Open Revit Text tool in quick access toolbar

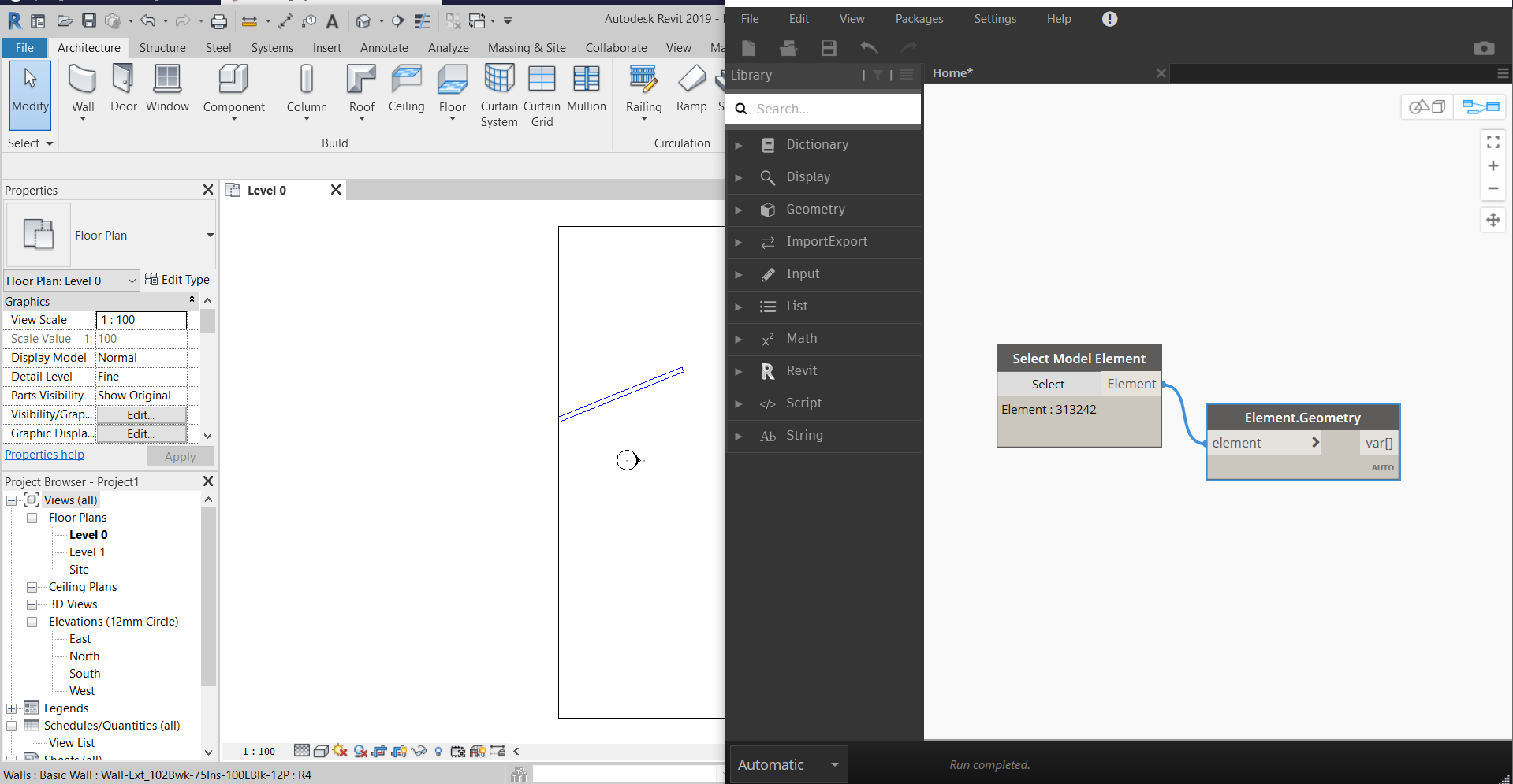(333, 20)
